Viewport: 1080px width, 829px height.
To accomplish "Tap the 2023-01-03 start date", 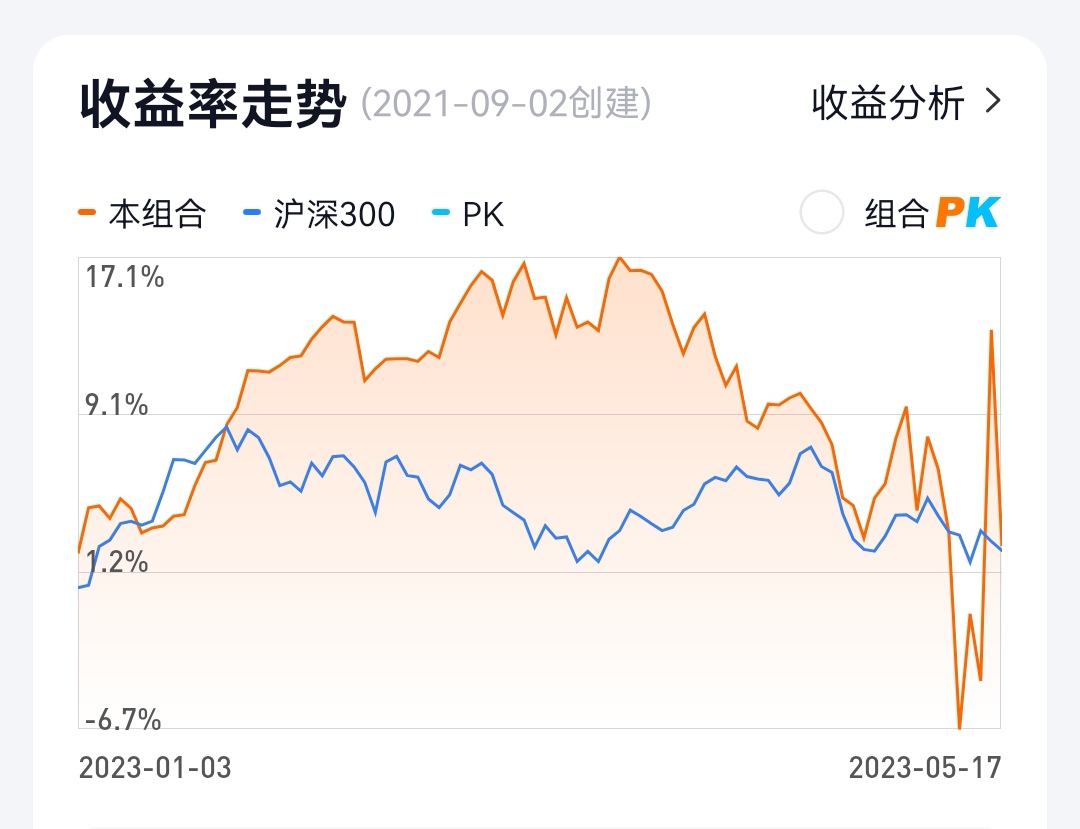I will pyautogui.click(x=155, y=768).
